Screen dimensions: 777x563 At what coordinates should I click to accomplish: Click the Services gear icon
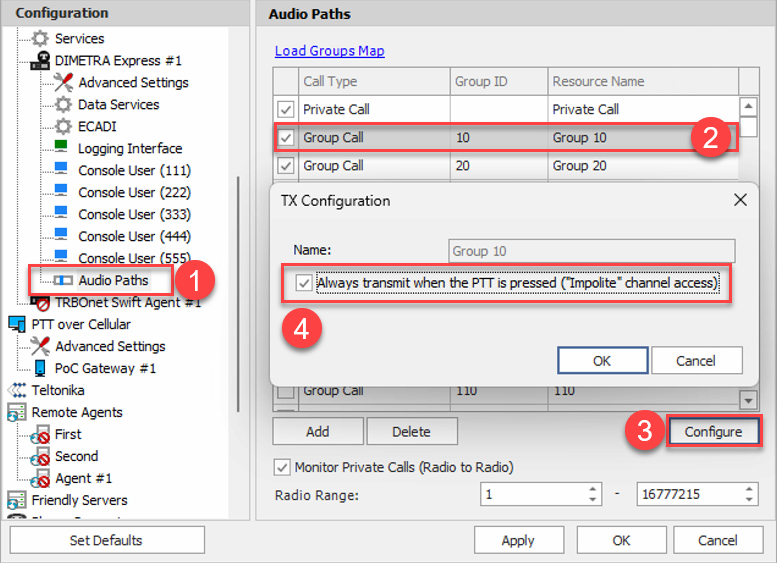(39, 39)
